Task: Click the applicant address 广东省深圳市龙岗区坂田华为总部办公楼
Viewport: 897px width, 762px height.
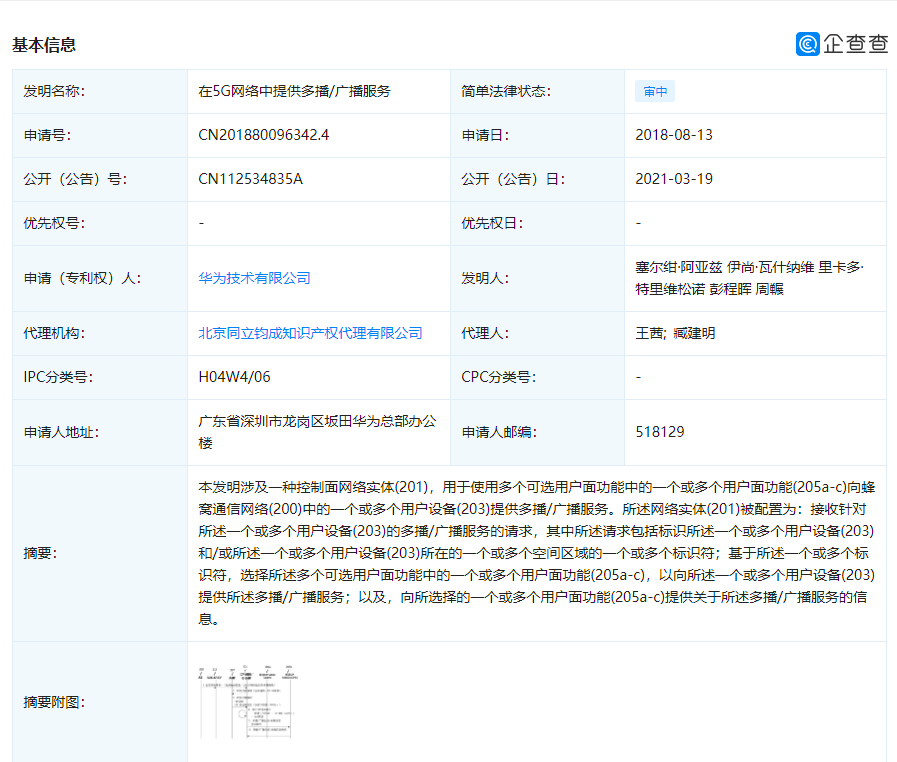Action: (x=317, y=432)
